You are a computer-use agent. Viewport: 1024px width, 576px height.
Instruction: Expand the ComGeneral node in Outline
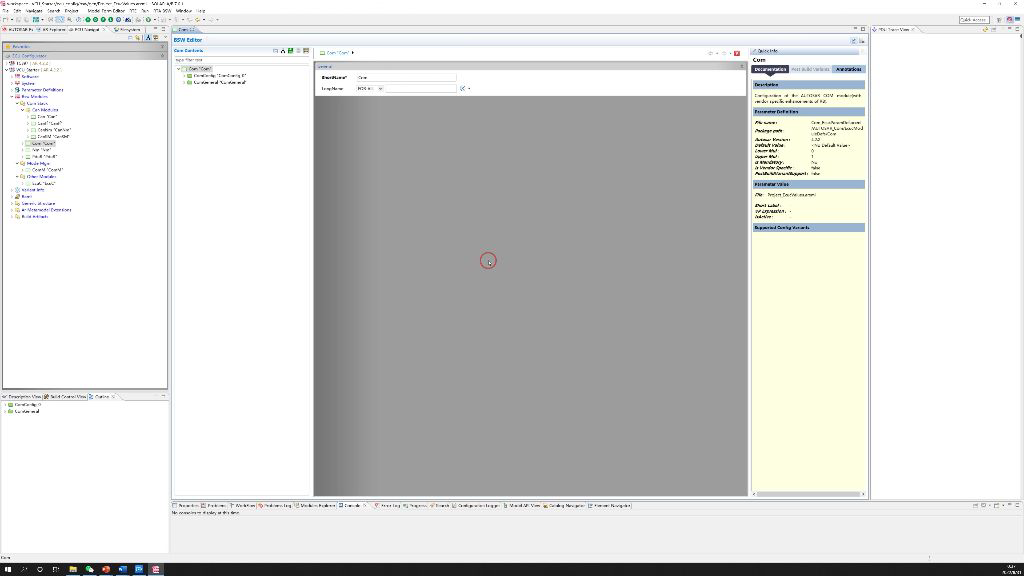(5, 411)
